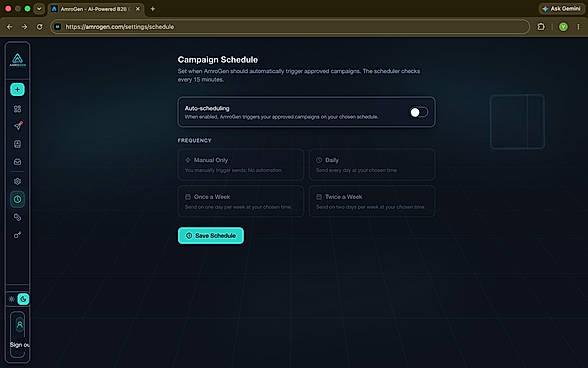Open the Chrome three-dot menu
Viewport: 588px width, 368px height.
pos(578,27)
